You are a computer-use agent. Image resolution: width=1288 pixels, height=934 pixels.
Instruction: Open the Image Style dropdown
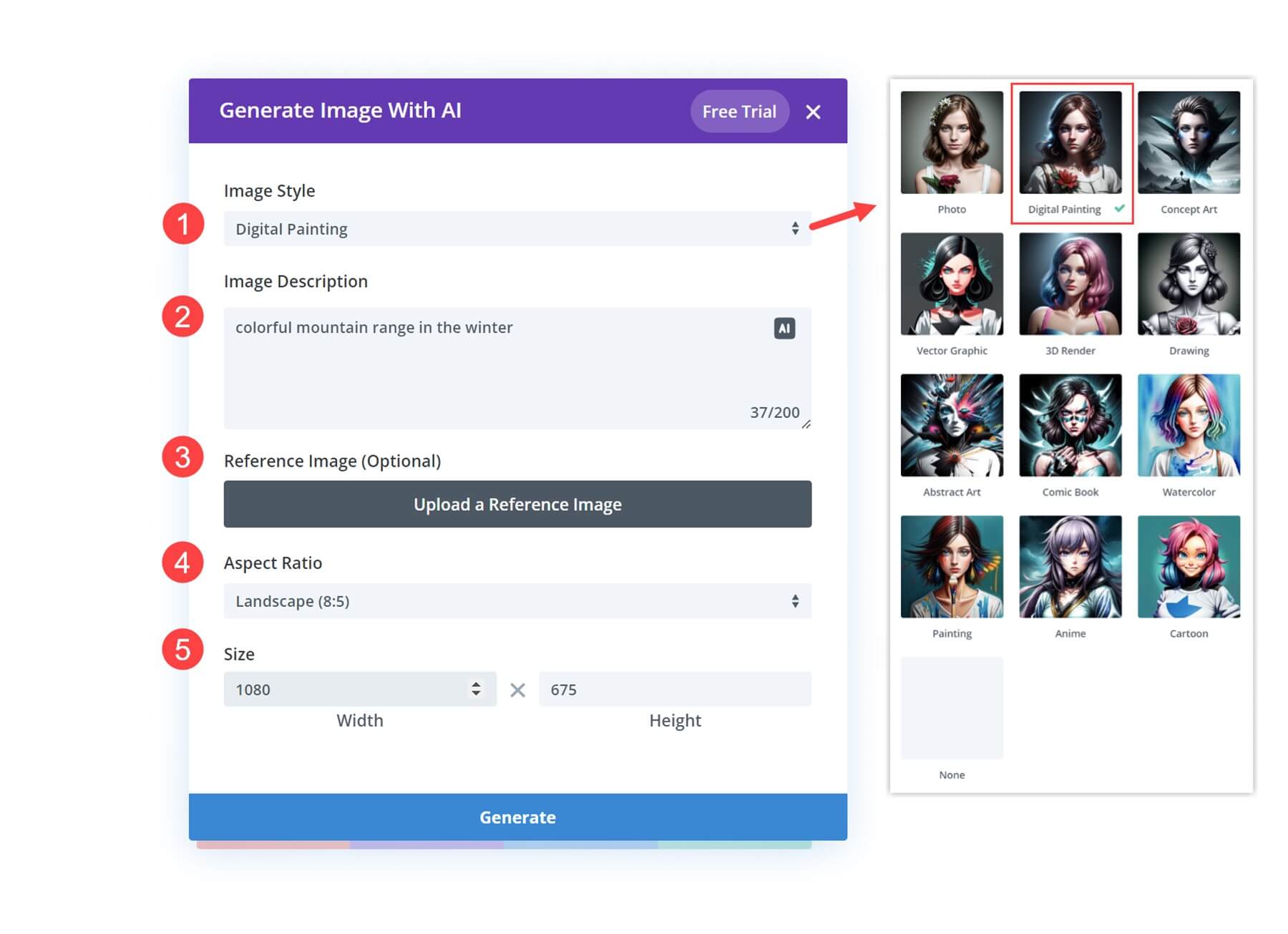tap(517, 228)
